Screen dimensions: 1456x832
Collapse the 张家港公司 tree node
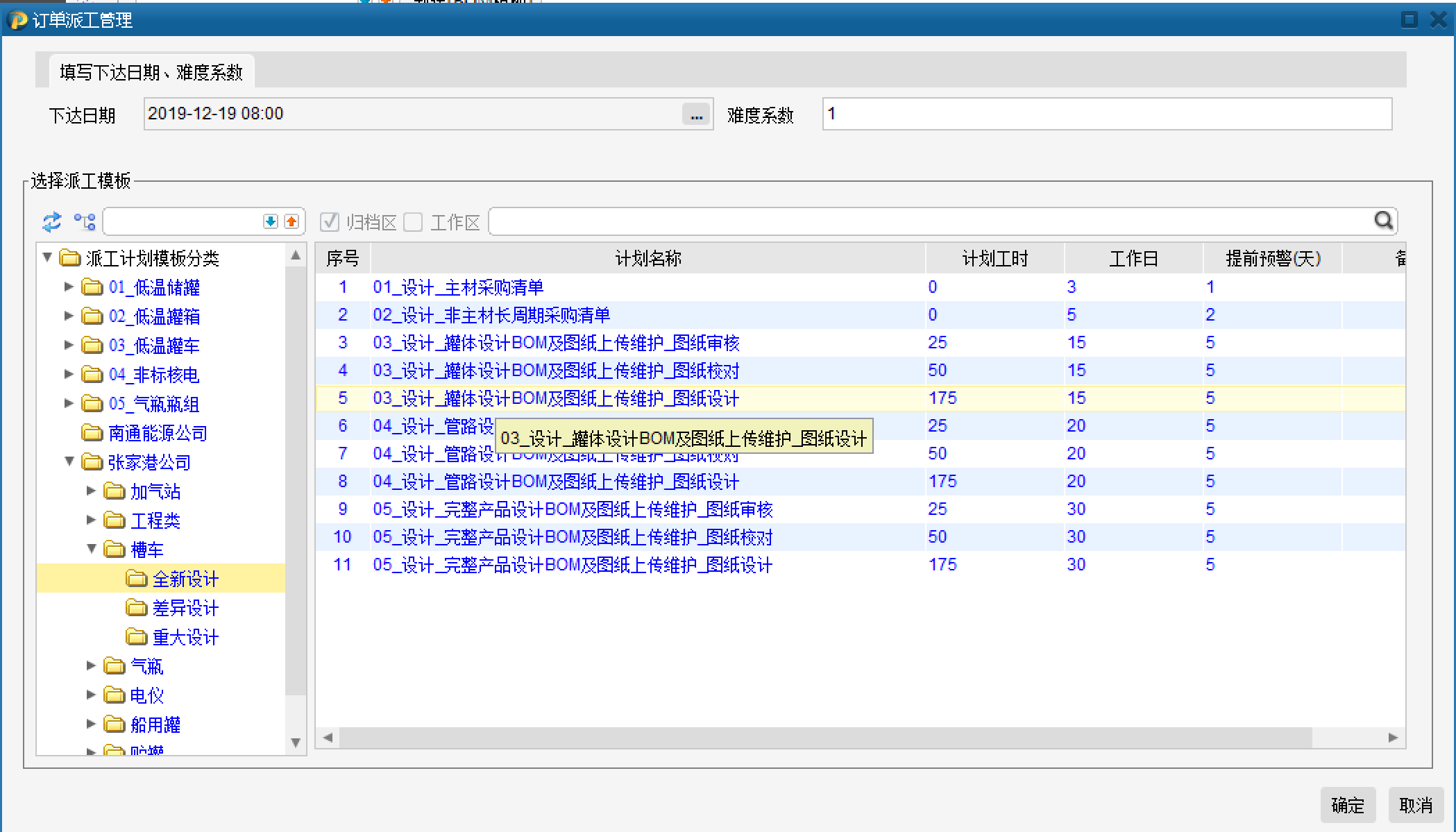69,461
